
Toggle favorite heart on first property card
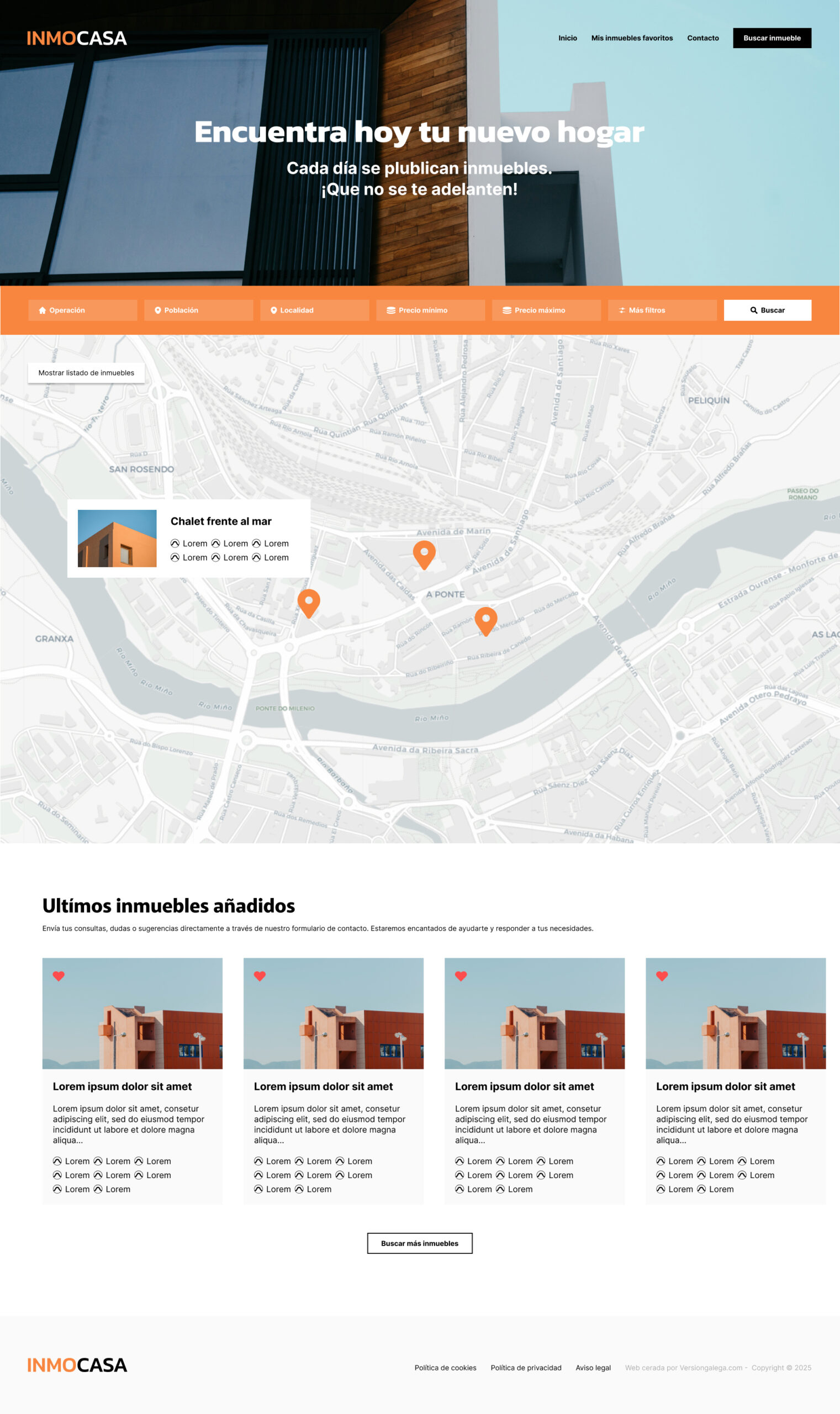[59, 976]
